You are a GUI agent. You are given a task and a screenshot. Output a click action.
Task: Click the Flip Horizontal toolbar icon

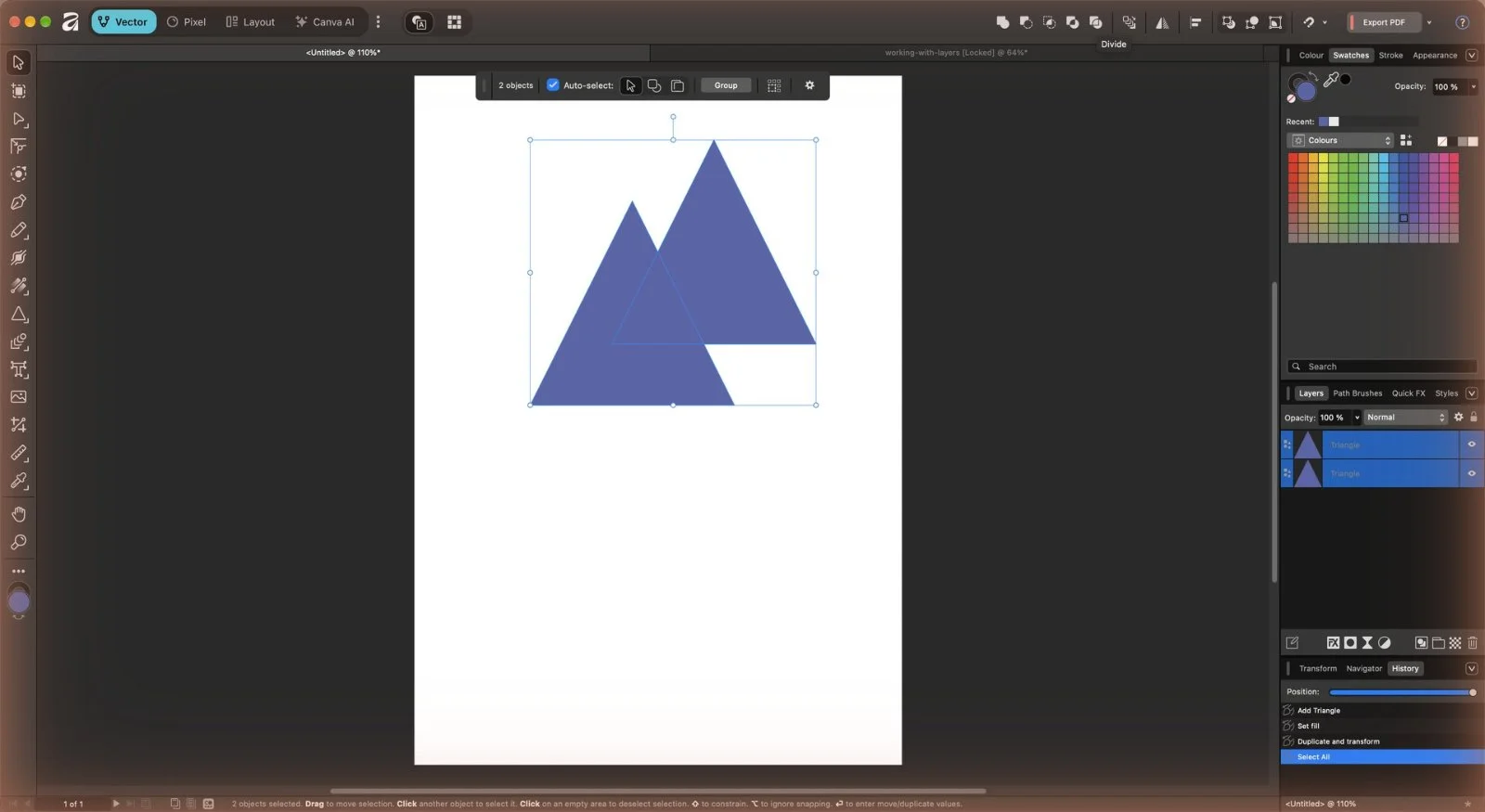pyautogui.click(x=1162, y=22)
